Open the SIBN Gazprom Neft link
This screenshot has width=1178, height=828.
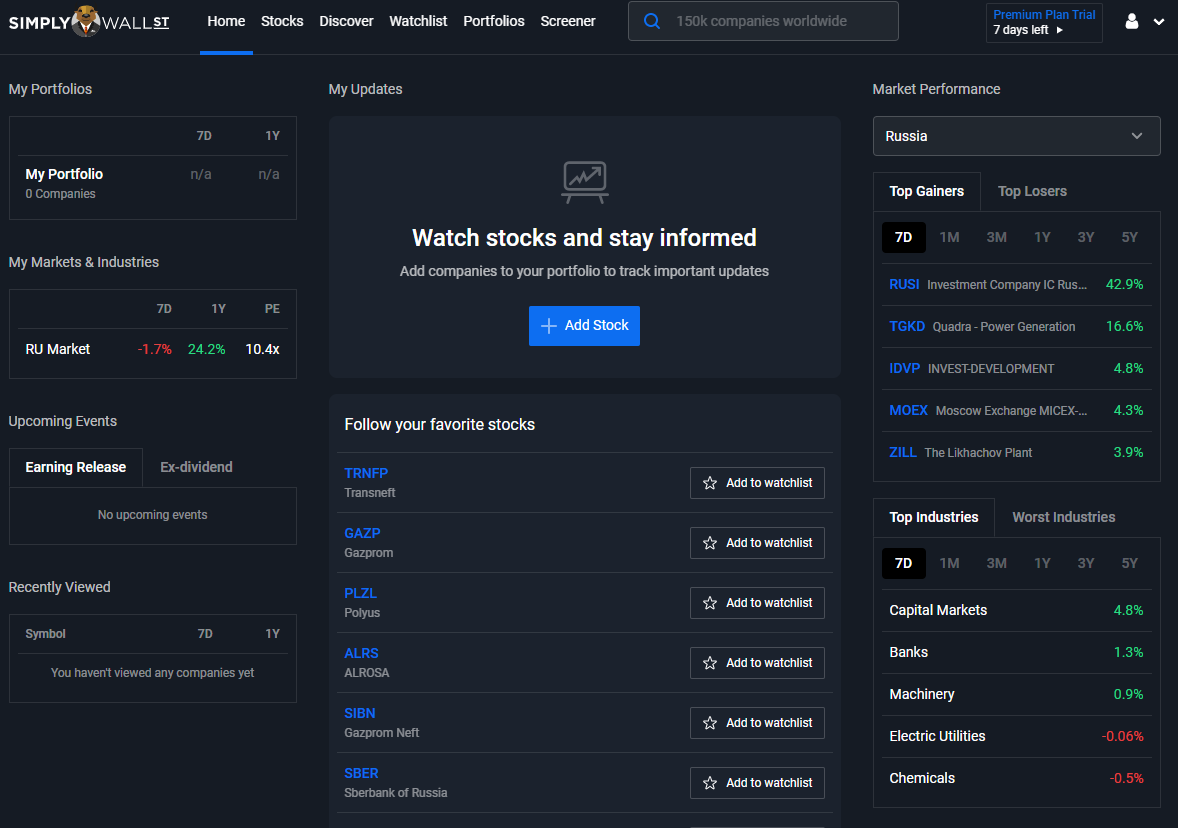click(x=360, y=714)
